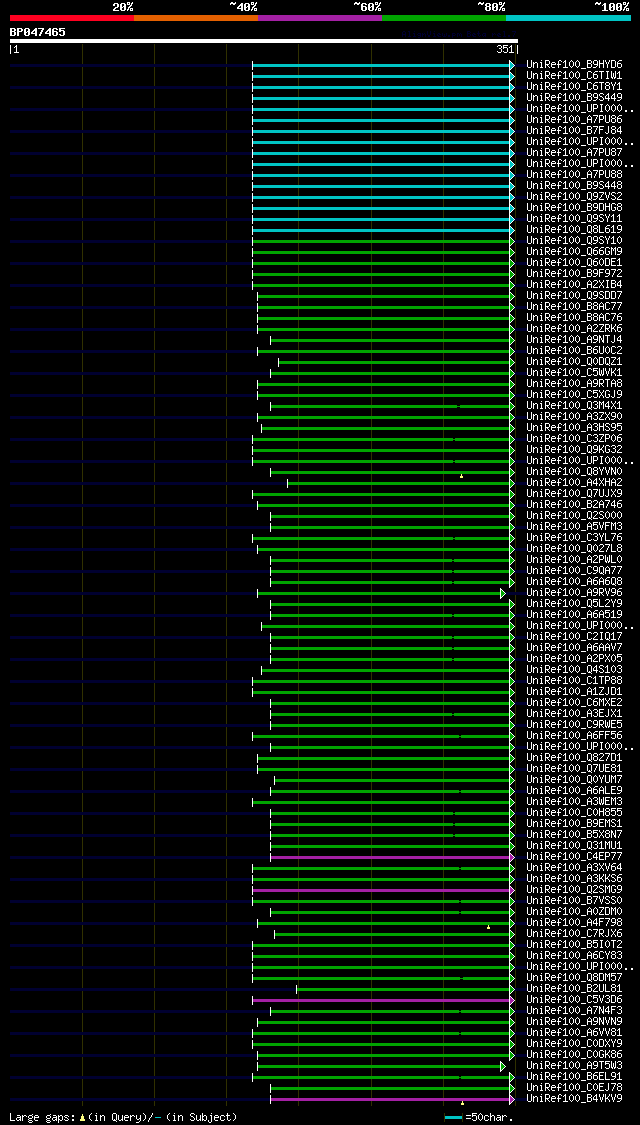Open hit UniRef100_A7PU86
640x1125 pixels.
(574, 120)
